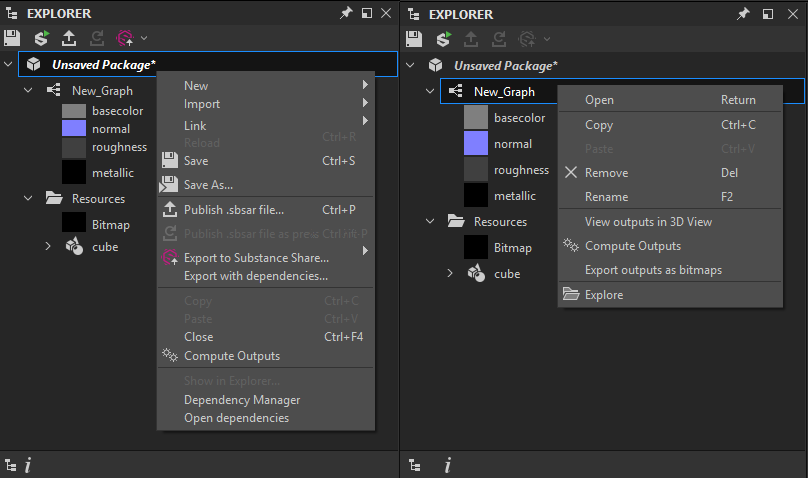Select the normal output swatch in right panel
808x478 pixels.
click(x=476, y=144)
